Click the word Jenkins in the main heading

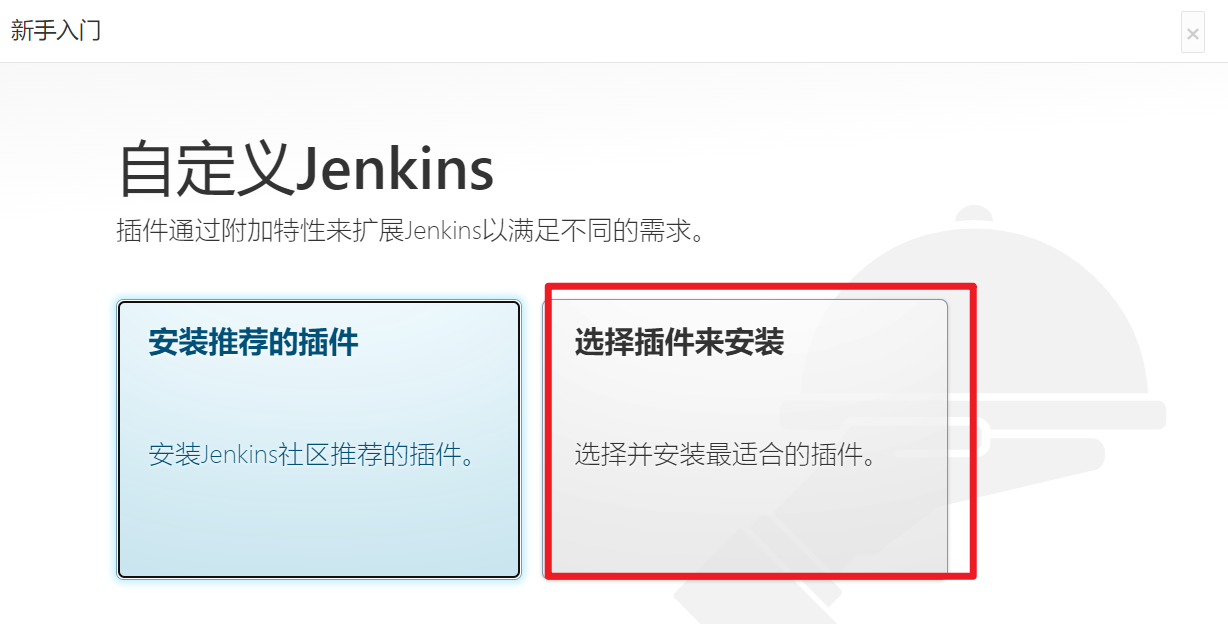pyautogui.click(x=394, y=170)
